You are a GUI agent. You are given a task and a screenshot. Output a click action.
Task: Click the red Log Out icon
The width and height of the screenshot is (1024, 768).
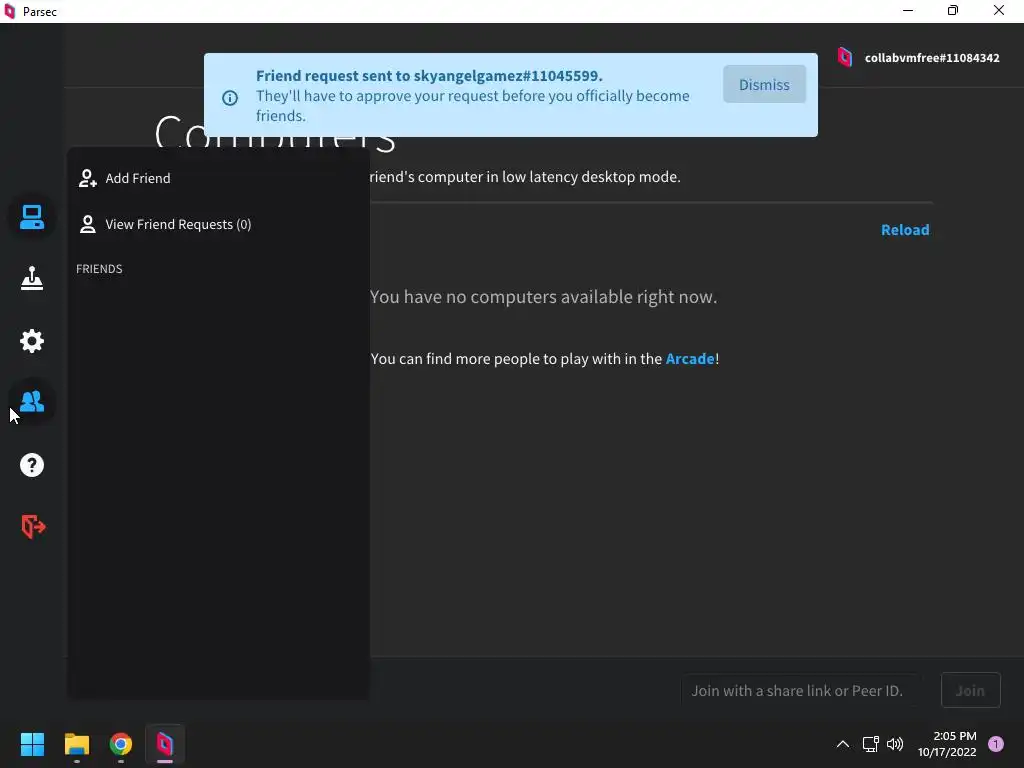coord(33,526)
